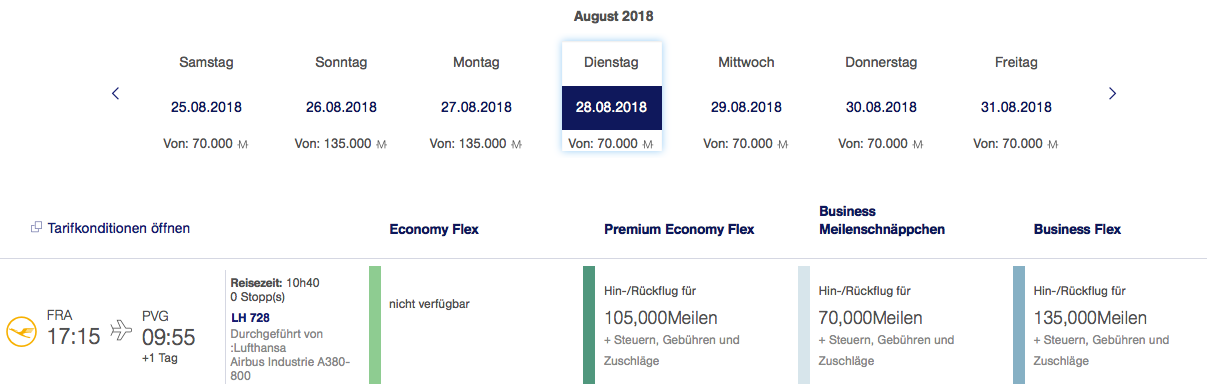Select Donnerstag 30.08.2018 date

tap(881, 99)
